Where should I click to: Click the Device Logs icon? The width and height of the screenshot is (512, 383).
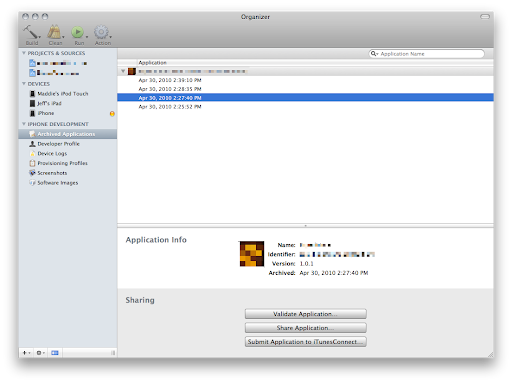pos(32,153)
